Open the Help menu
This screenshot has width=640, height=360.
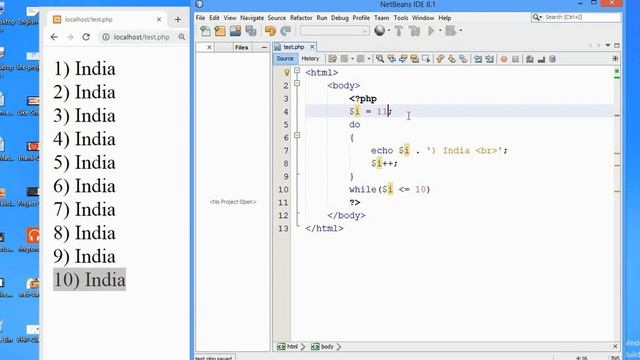click(x=444, y=18)
